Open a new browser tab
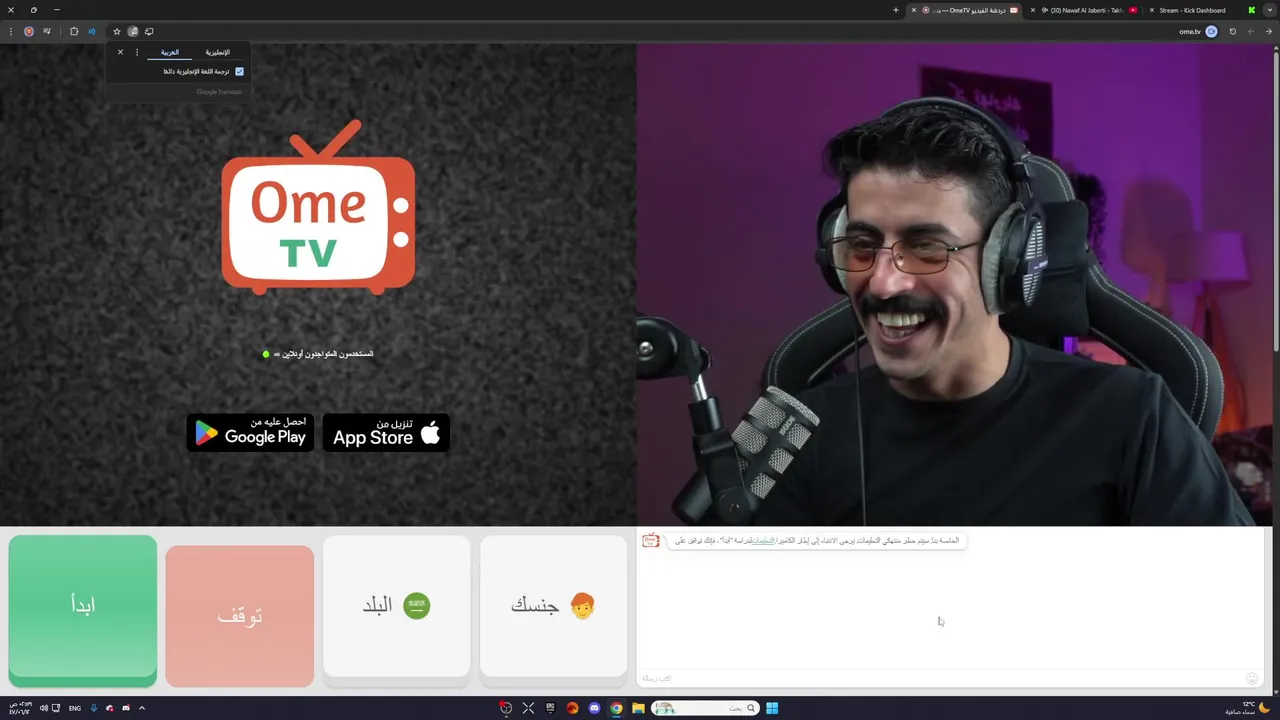 896,10
